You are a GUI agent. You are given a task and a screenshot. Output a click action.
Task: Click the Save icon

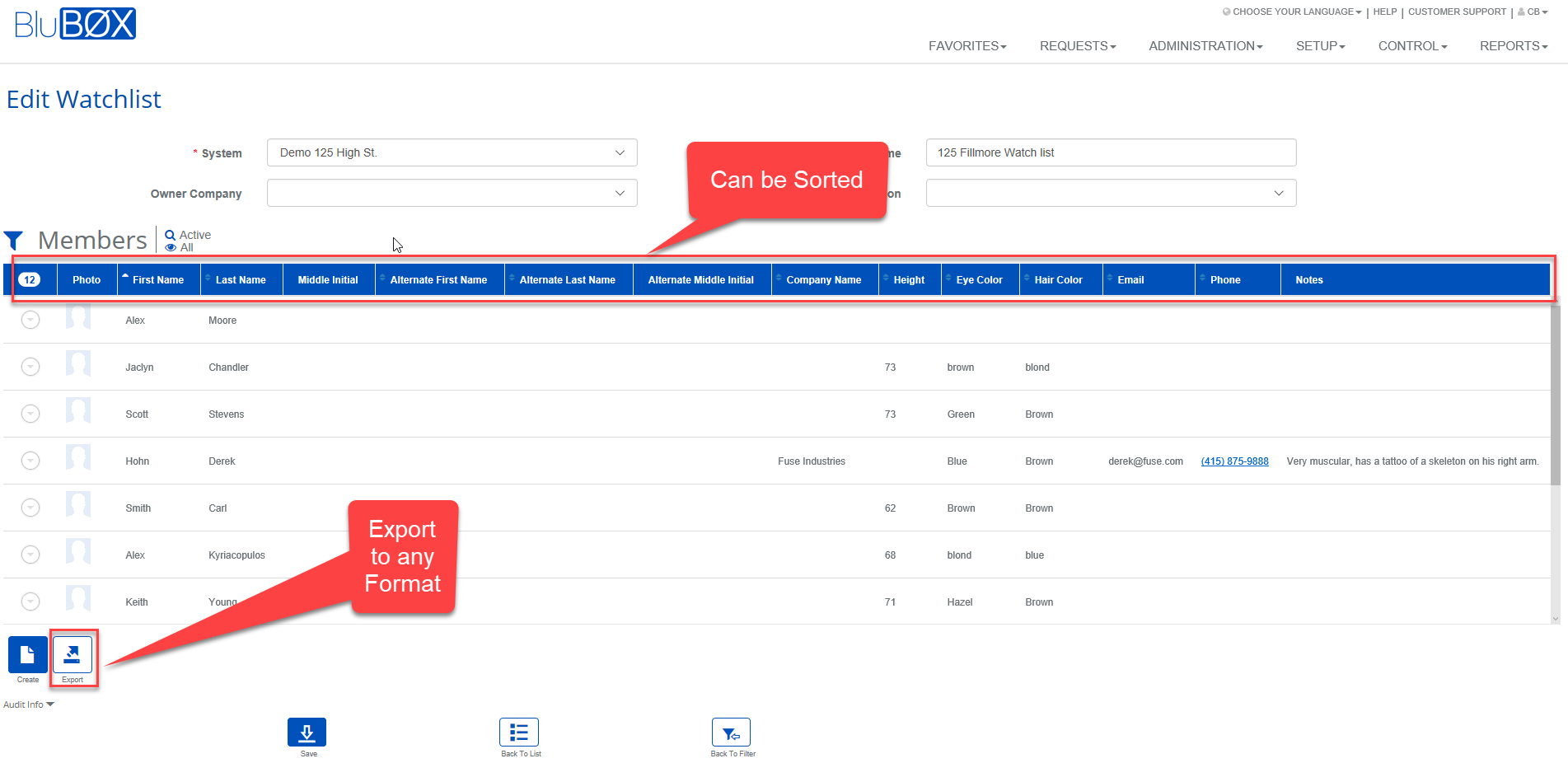point(307,732)
